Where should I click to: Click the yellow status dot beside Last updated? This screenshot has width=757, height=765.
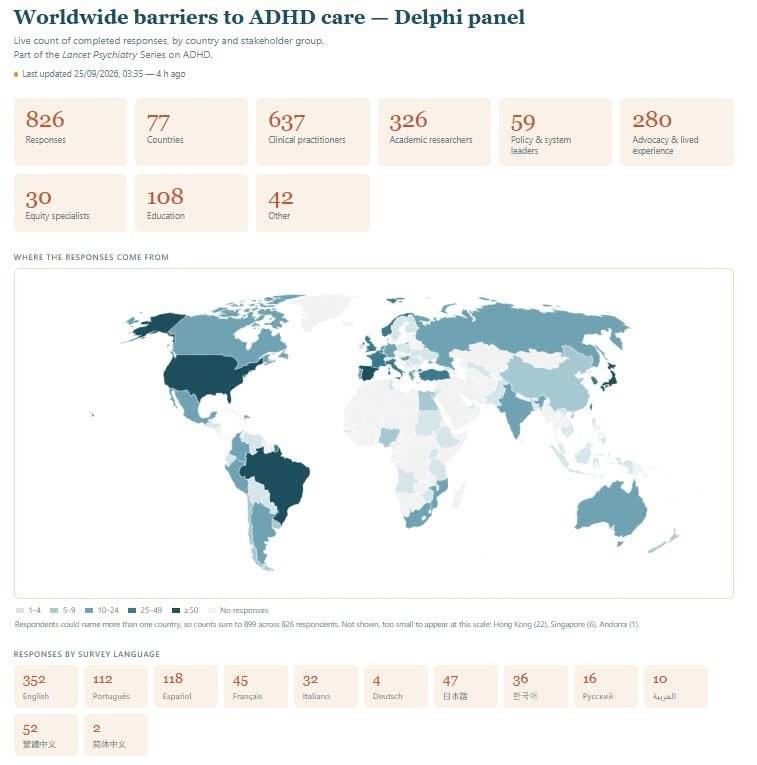pos(16,74)
